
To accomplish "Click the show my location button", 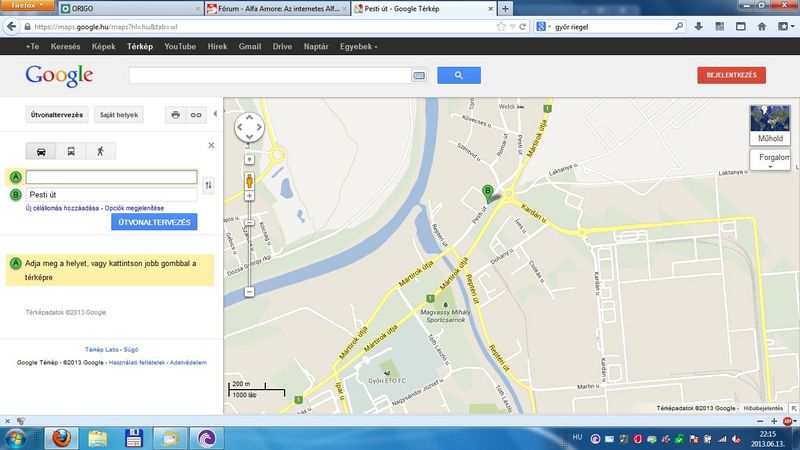I will coord(249,160).
